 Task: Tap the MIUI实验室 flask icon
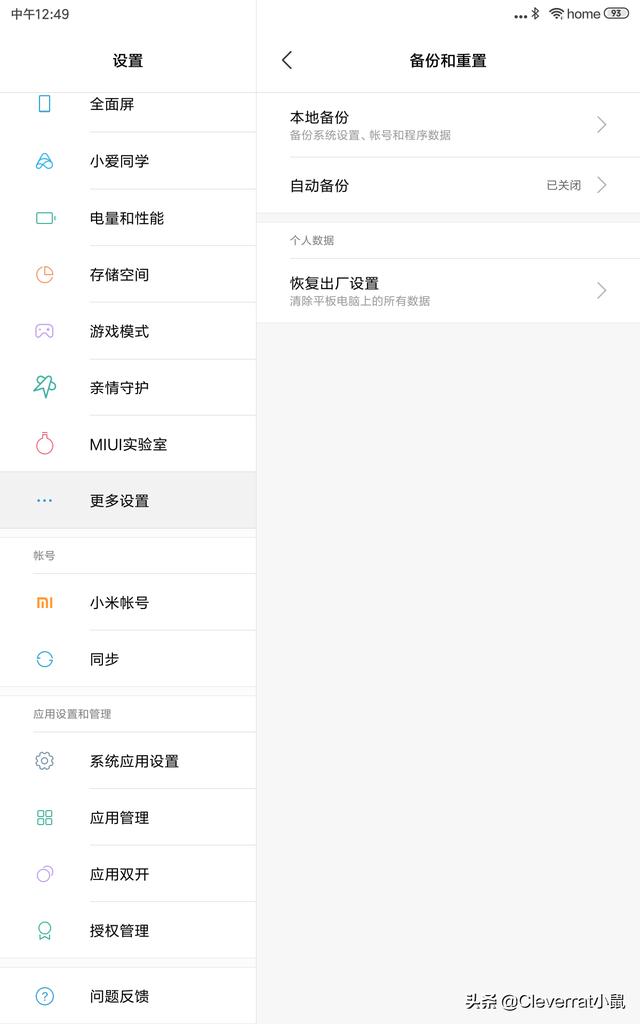(44, 443)
